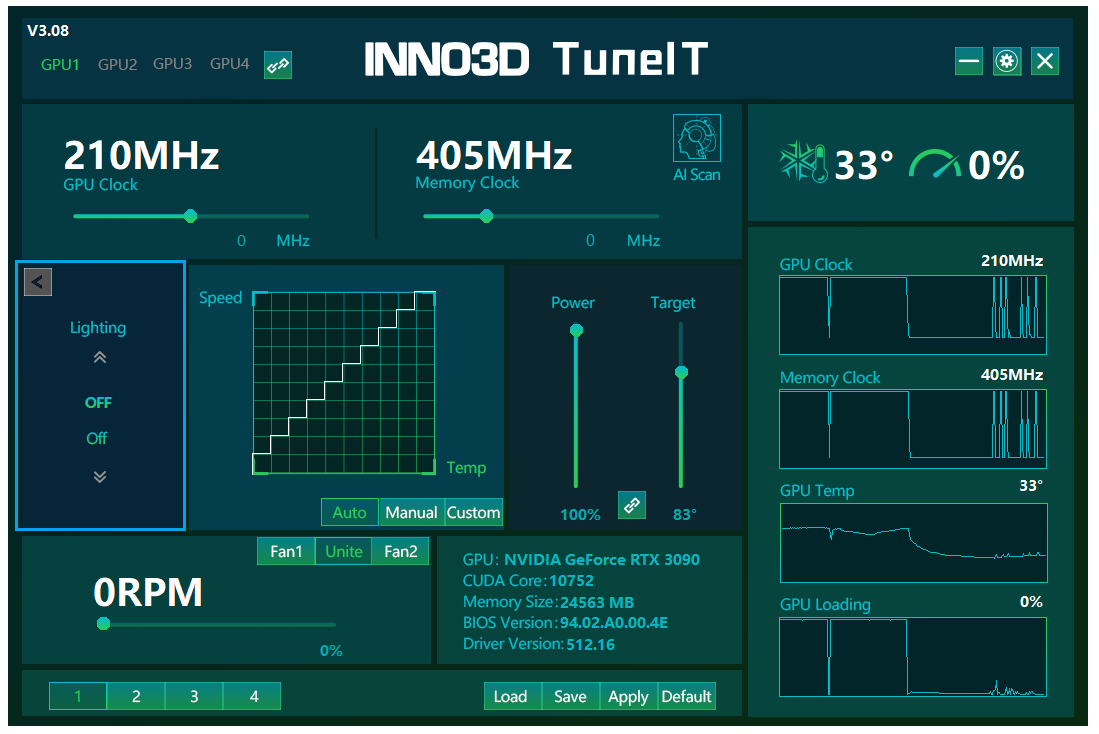1099x734 pixels.
Task: Click the GPU Clock offset value field
Action: click(x=242, y=240)
